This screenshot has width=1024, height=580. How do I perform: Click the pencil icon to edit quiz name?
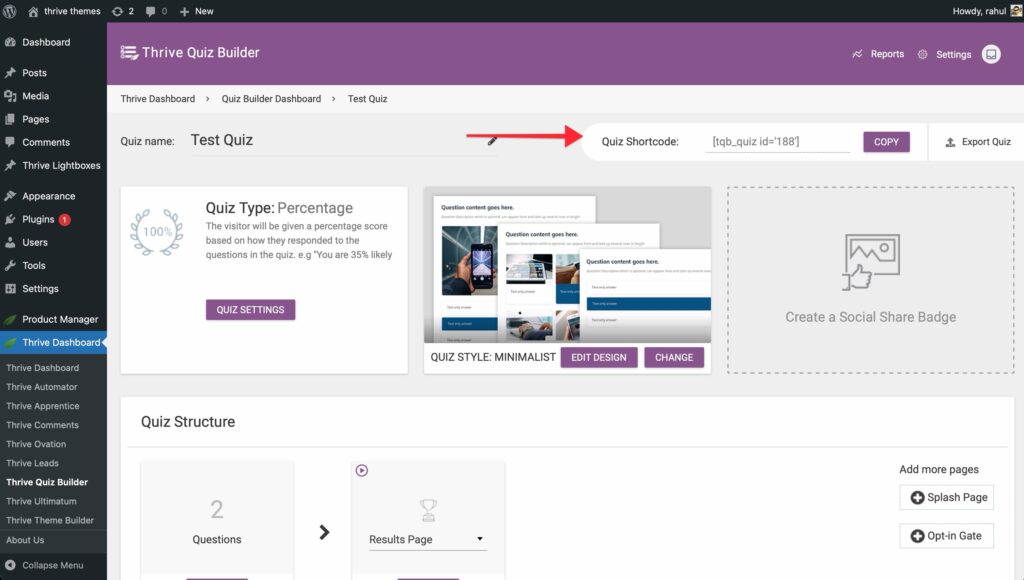(x=492, y=142)
